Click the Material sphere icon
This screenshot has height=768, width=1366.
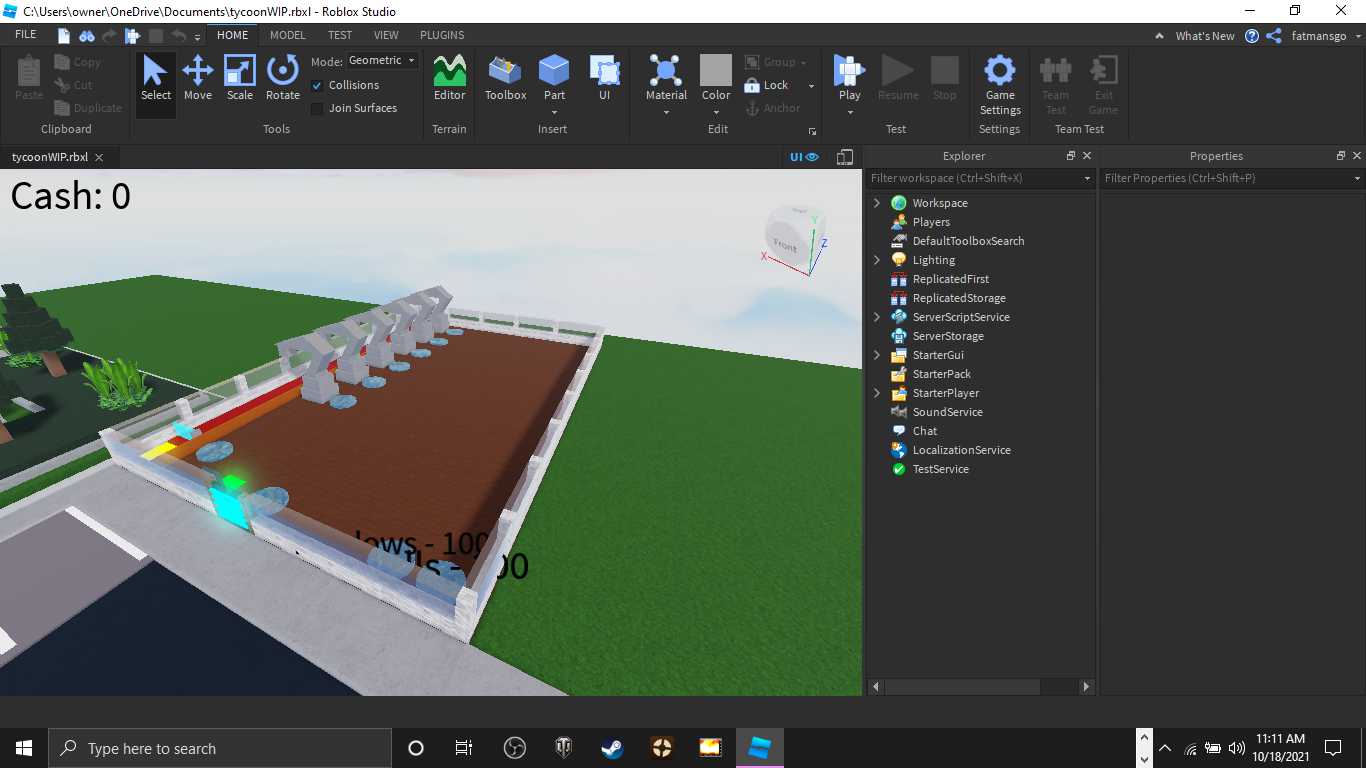click(x=666, y=72)
